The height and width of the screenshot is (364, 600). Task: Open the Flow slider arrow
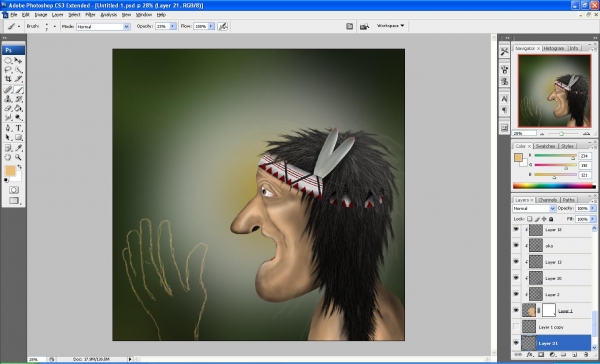(x=211, y=26)
